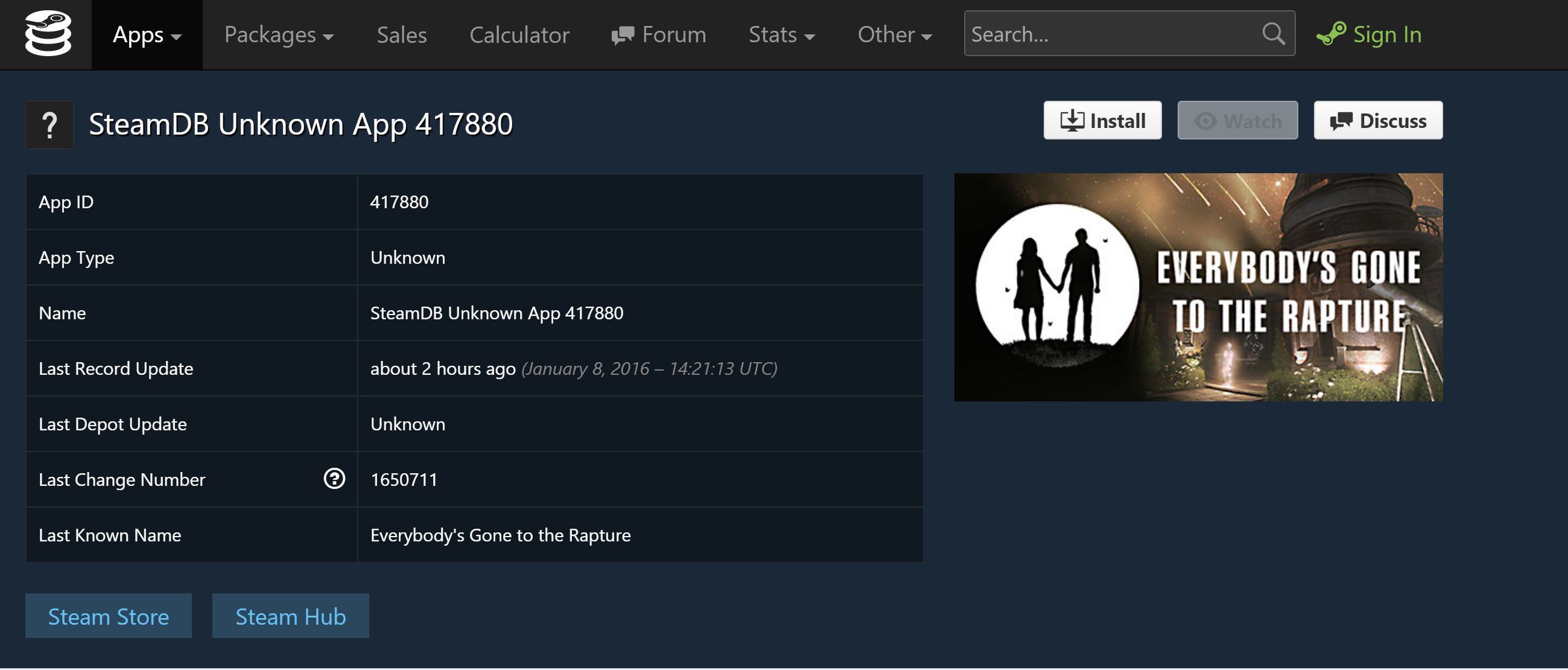Click the Forum chat bubble icon

[621, 33]
